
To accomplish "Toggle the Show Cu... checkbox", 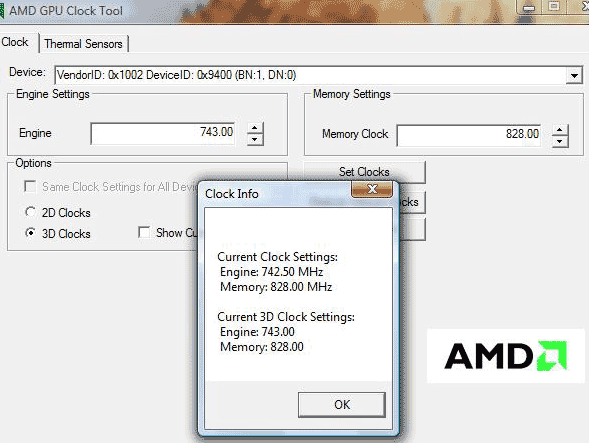I will coord(144,232).
